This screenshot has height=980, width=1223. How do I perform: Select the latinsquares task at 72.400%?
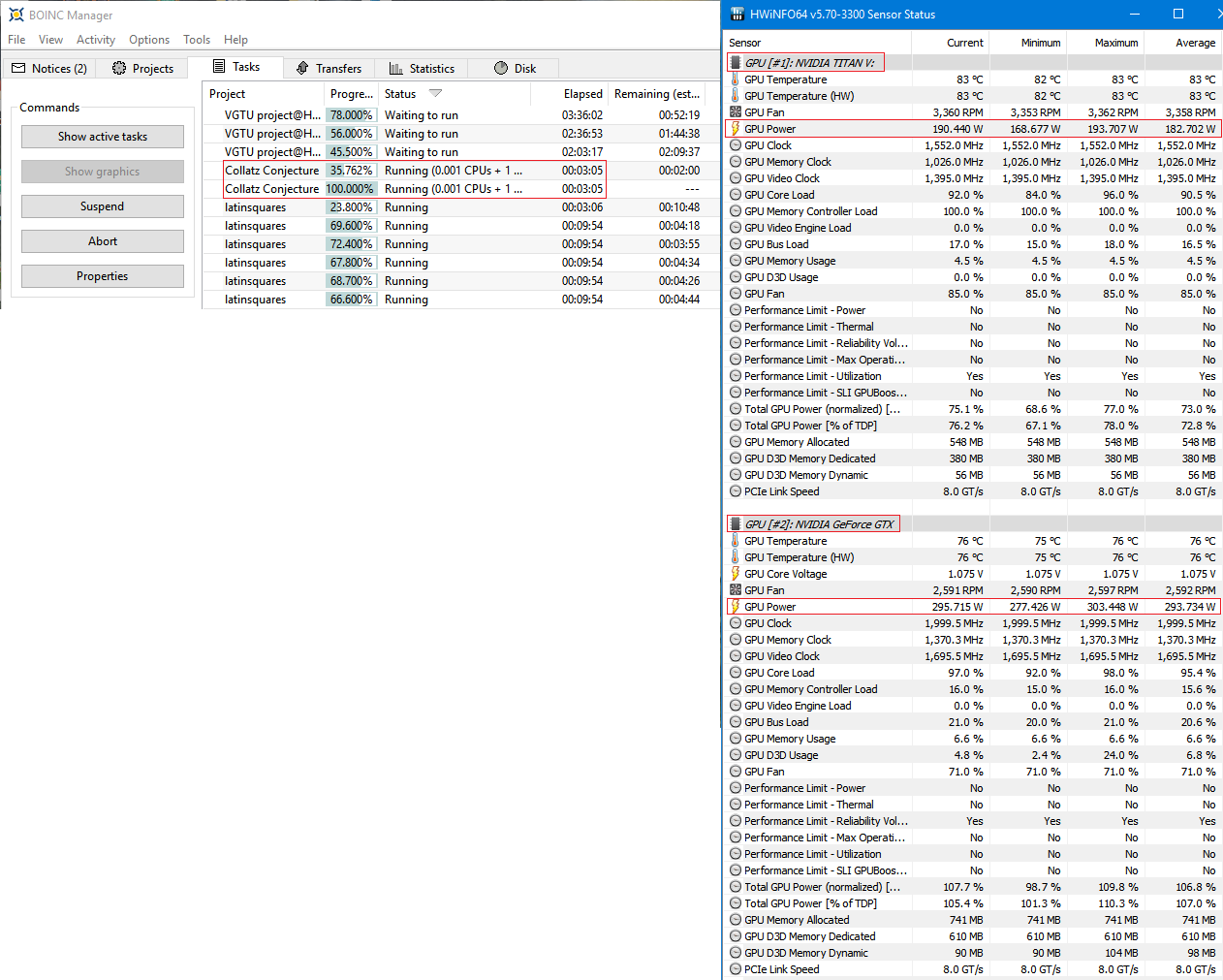click(x=463, y=244)
